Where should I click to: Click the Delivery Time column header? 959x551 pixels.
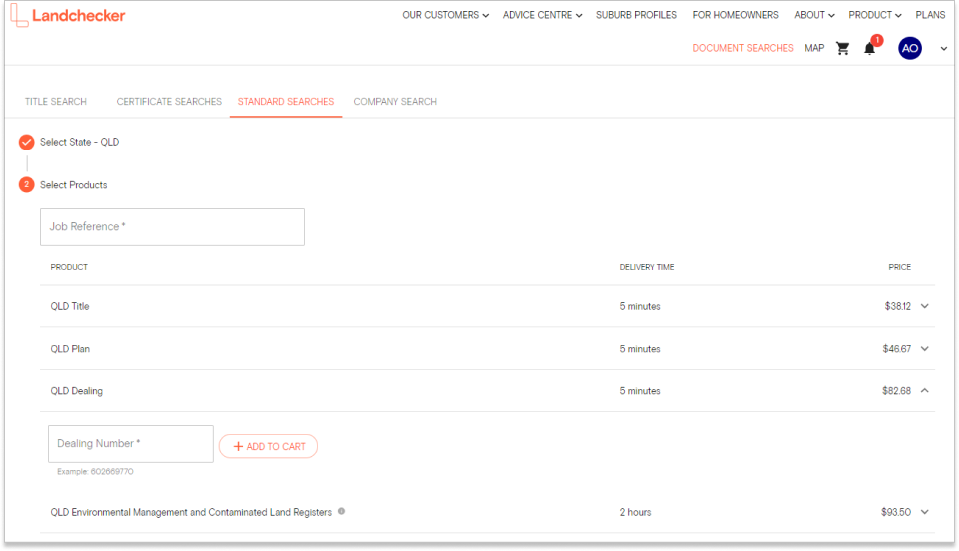pos(646,267)
